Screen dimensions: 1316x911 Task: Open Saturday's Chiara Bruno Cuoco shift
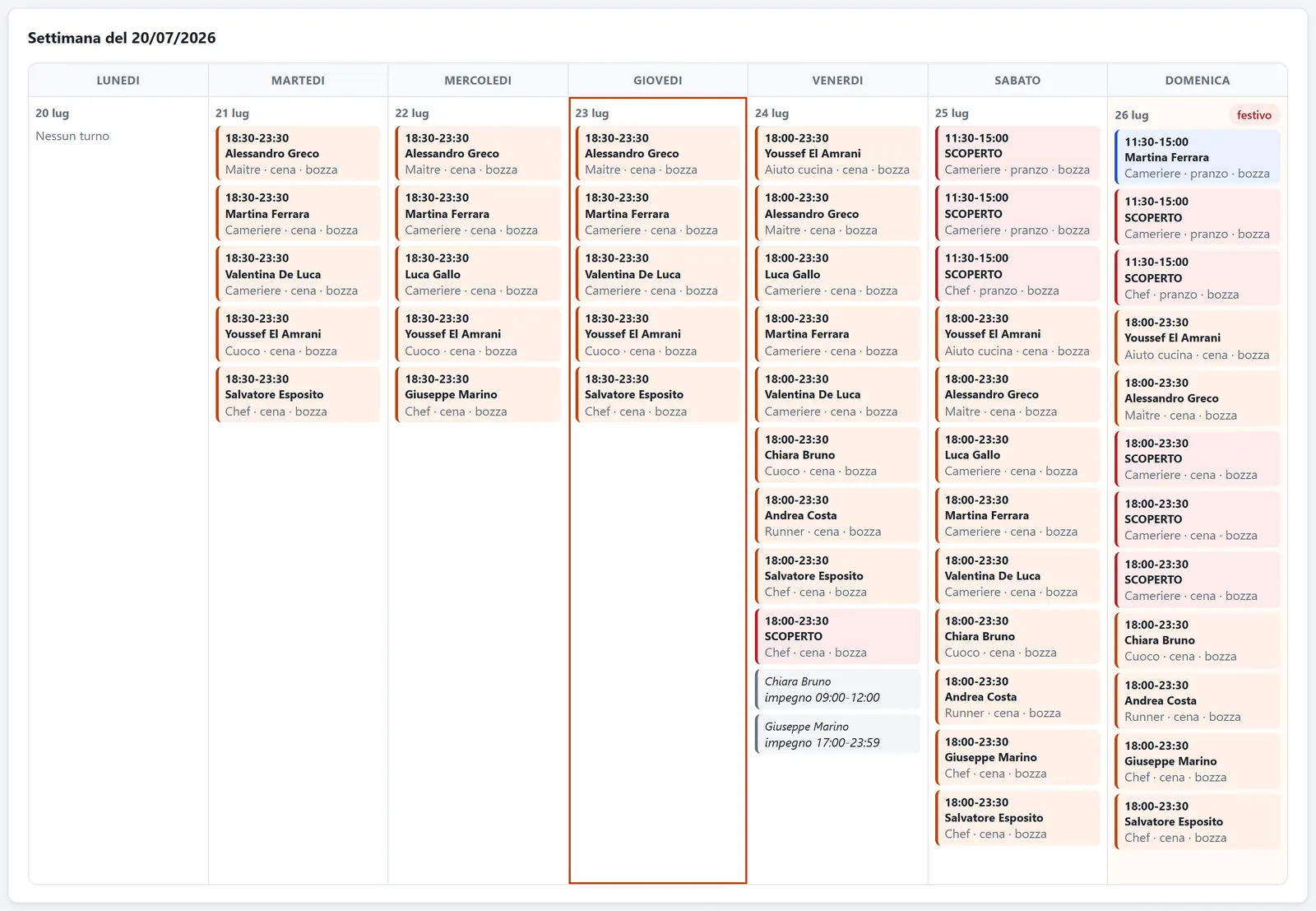click(x=1017, y=636)
